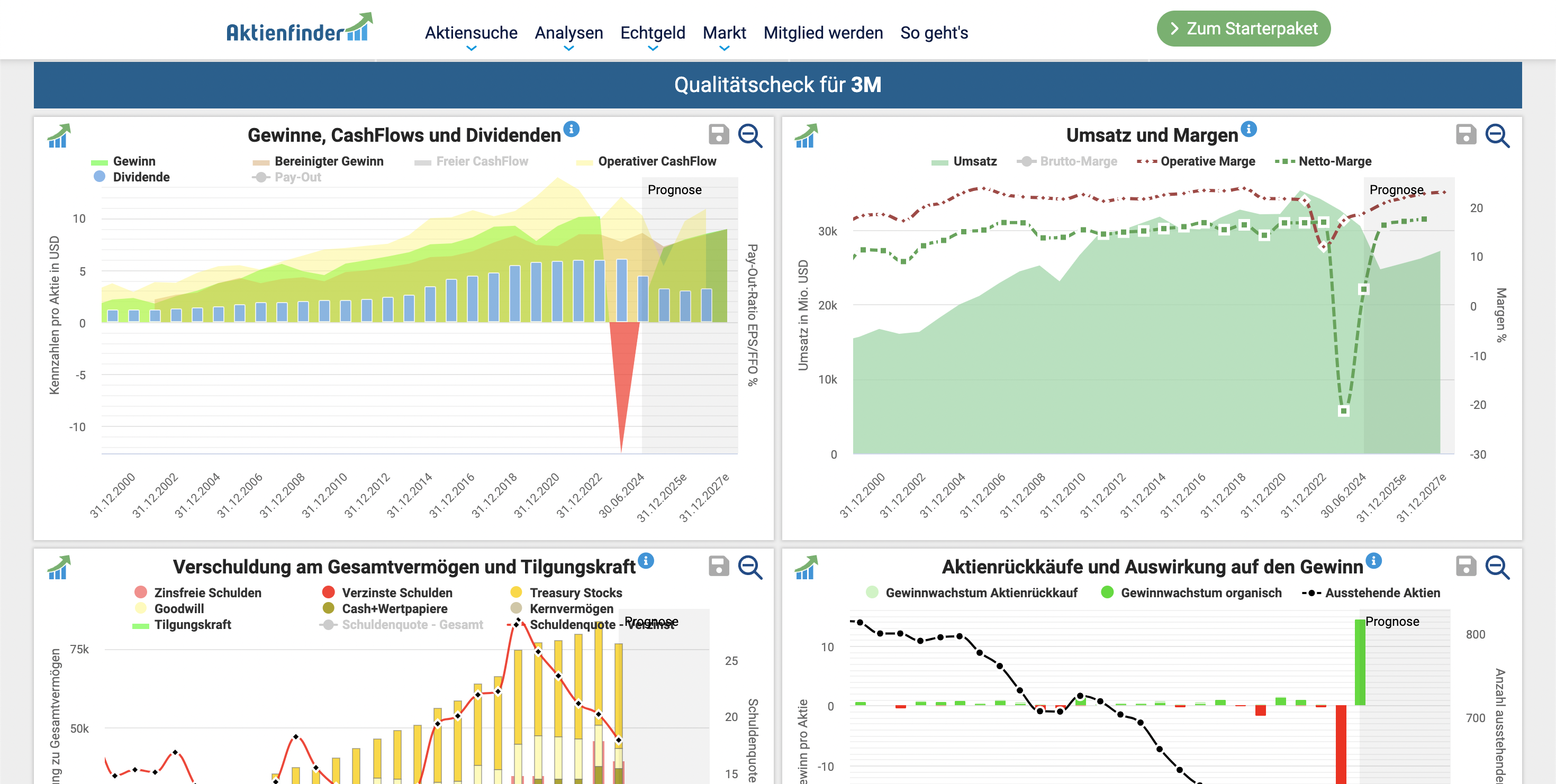
Task: Toggle the Netto-Marge legend series
Action: 1323,161
